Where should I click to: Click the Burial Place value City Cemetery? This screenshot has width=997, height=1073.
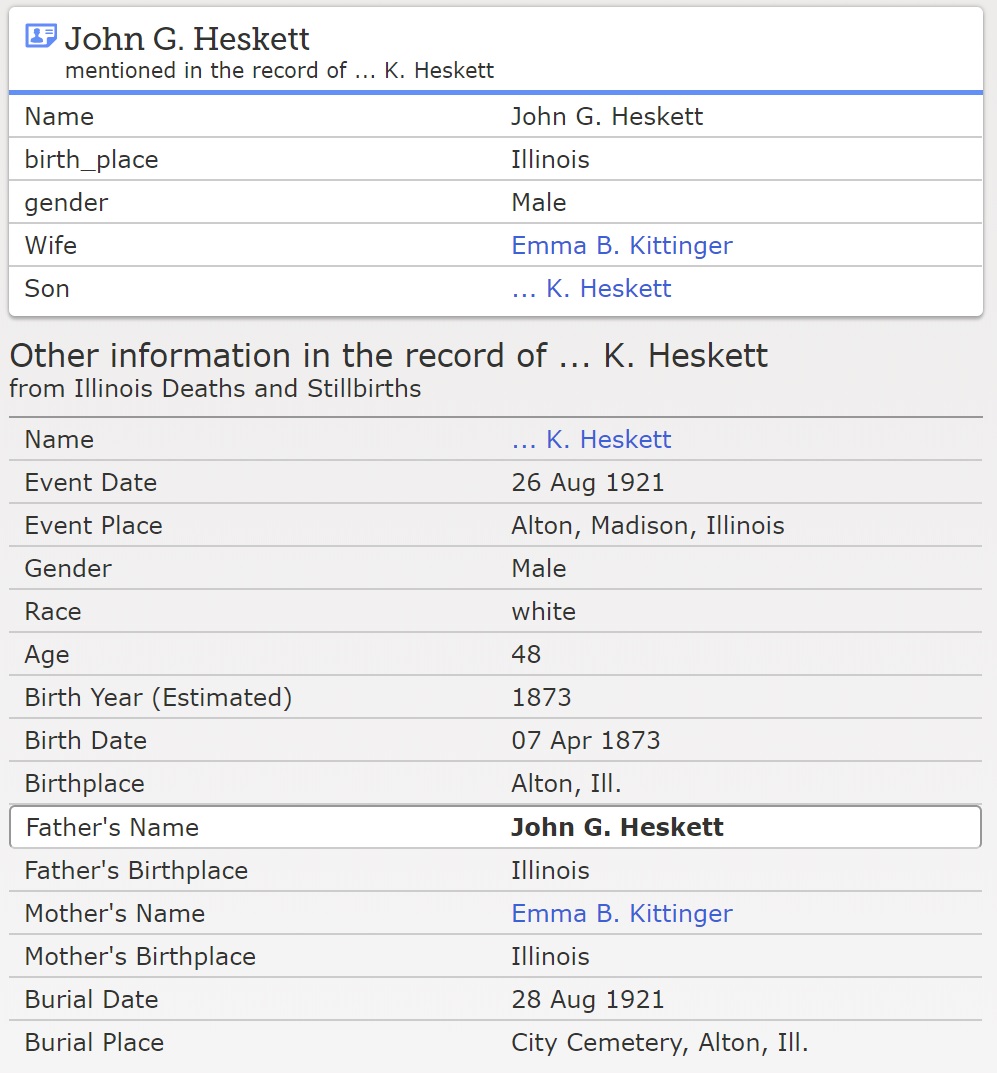click(659, 1042)
